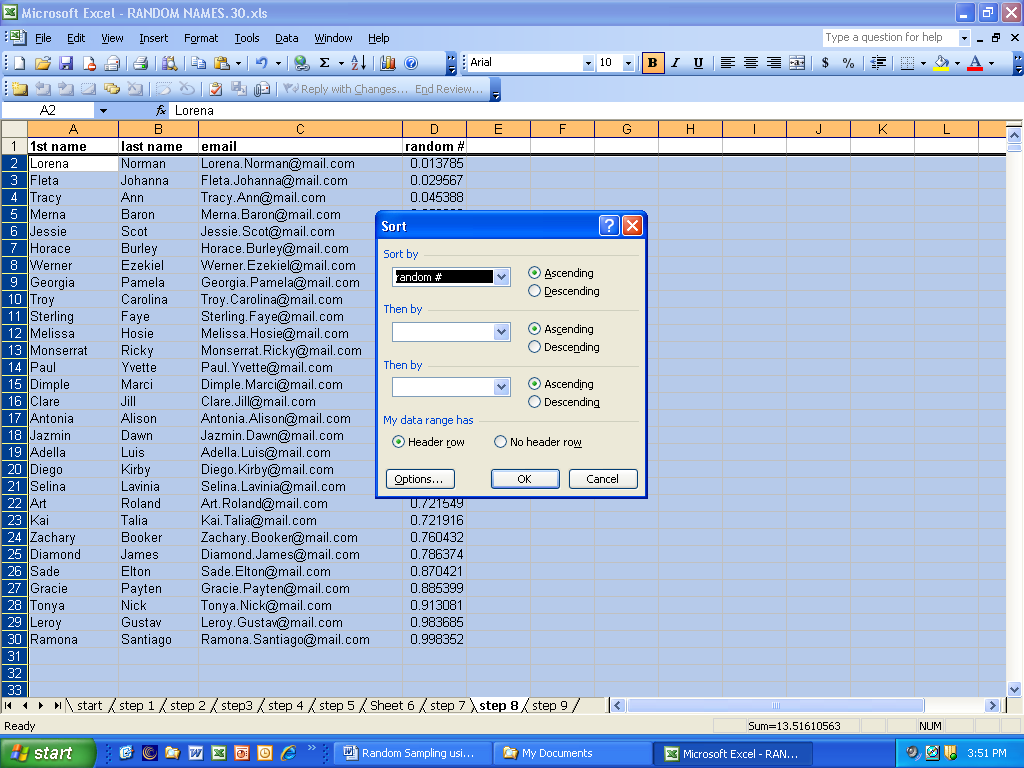
Task: Toggle Bold formatting button
Action: pyautogui.click(x=653, y=63)
